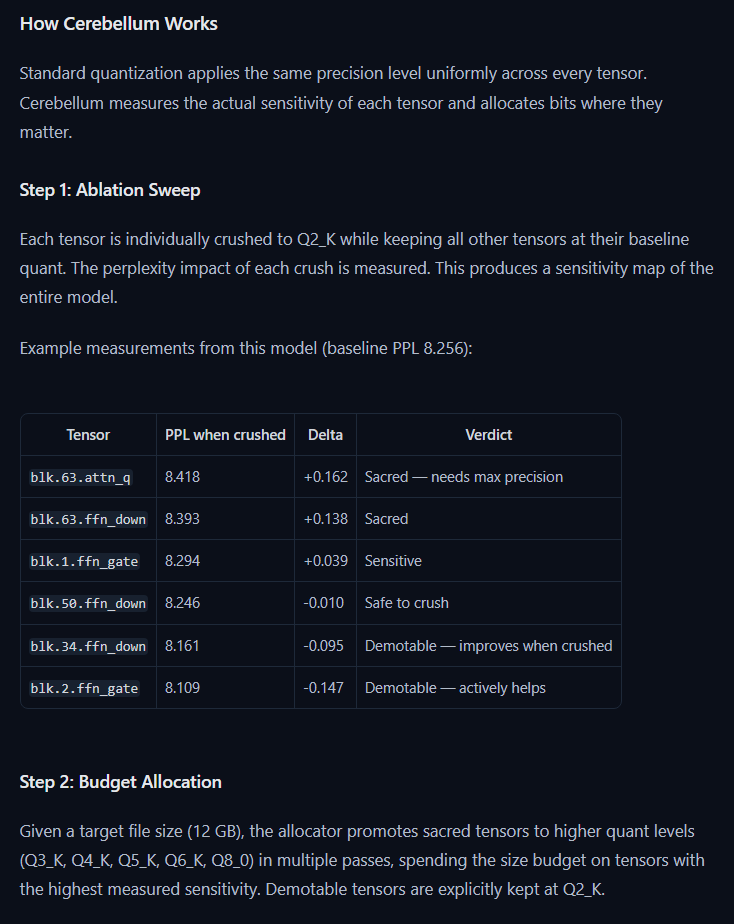Click 'Demotable — improves when crushed' verdict
734x924 pixels.
(488, 646)
